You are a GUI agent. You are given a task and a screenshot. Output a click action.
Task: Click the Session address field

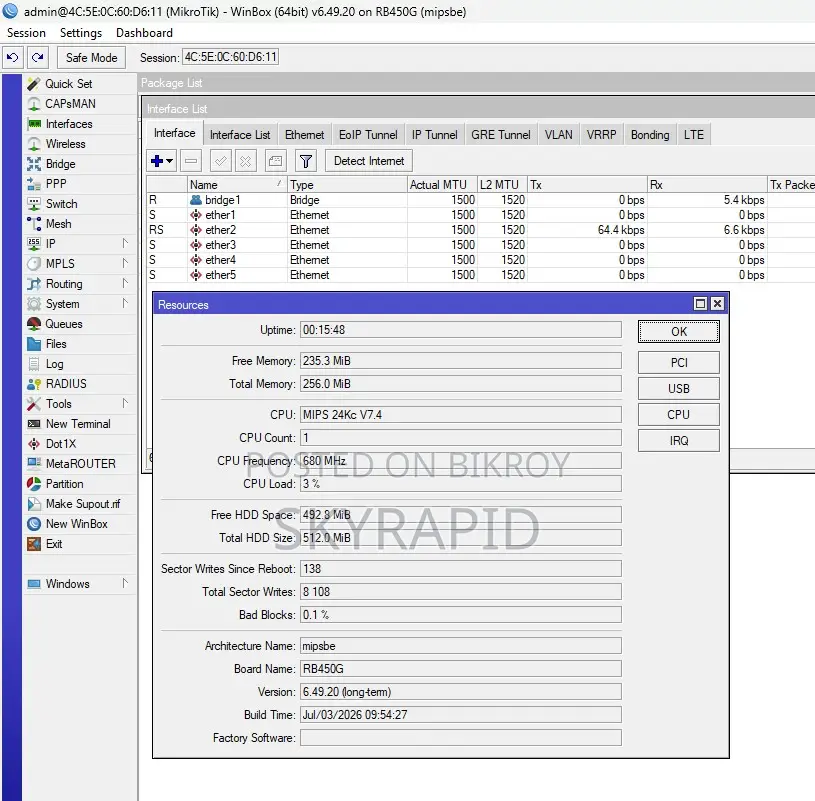(x=230, y=57)
